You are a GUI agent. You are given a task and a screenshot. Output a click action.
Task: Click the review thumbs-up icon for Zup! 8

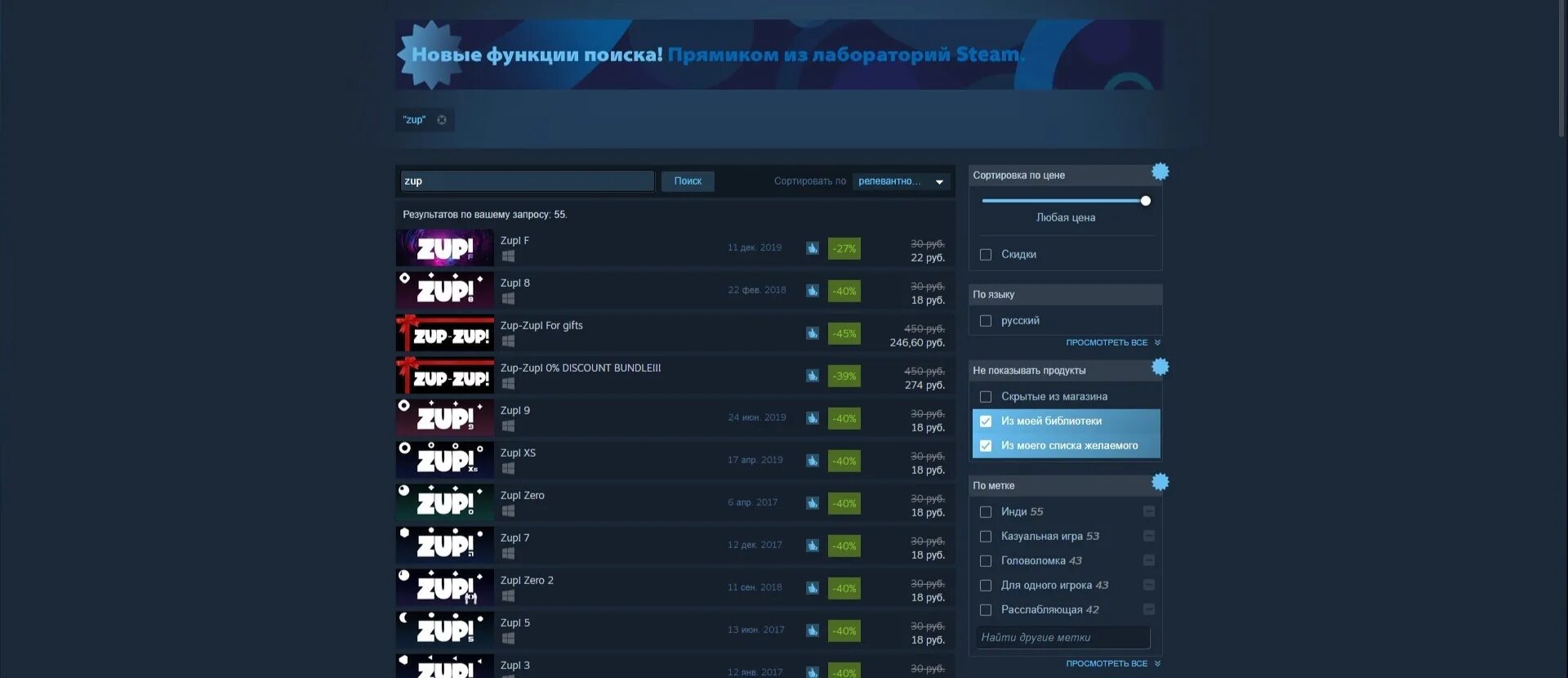(813, 291)
